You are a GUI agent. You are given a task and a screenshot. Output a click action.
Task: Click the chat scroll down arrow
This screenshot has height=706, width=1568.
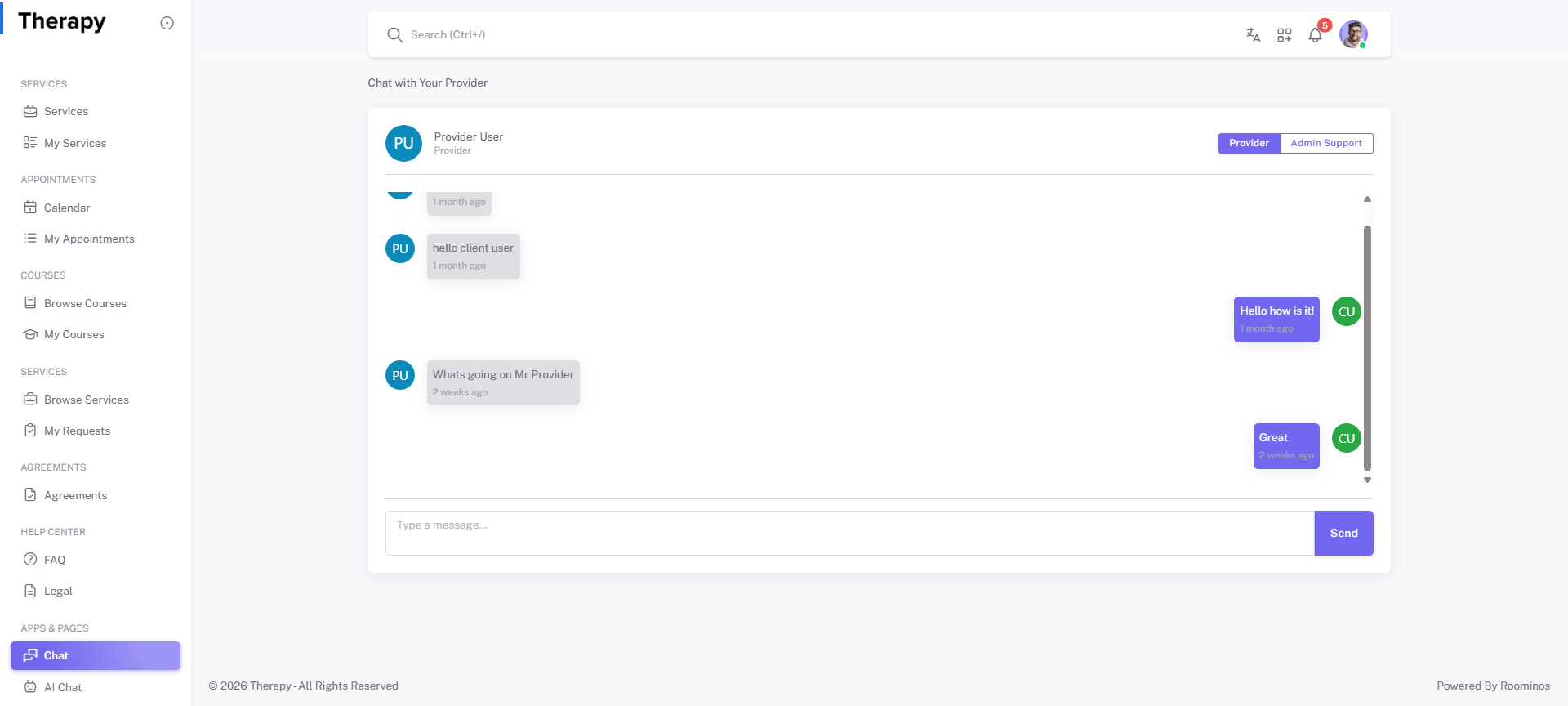[1367, 480]
